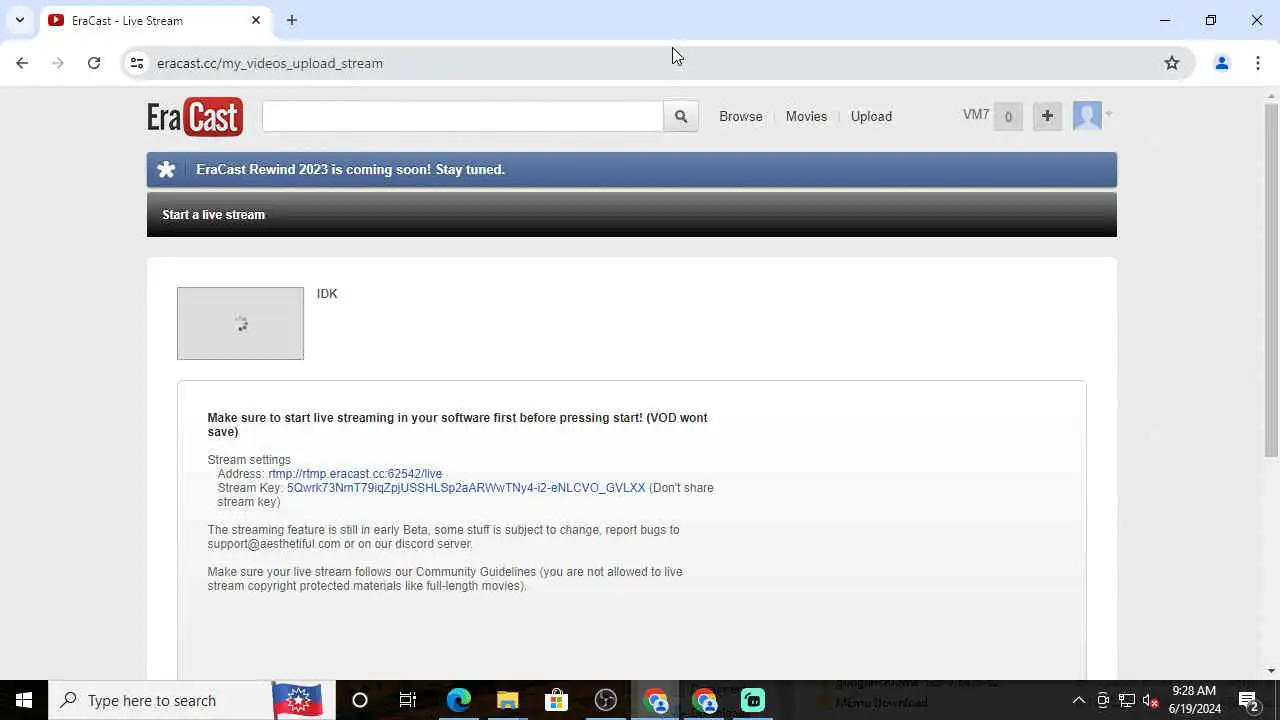Launch Microsoft Edge from taskbar
Image resolution: width=1280 pixels, height=720 pixels.
pos(458,700)
